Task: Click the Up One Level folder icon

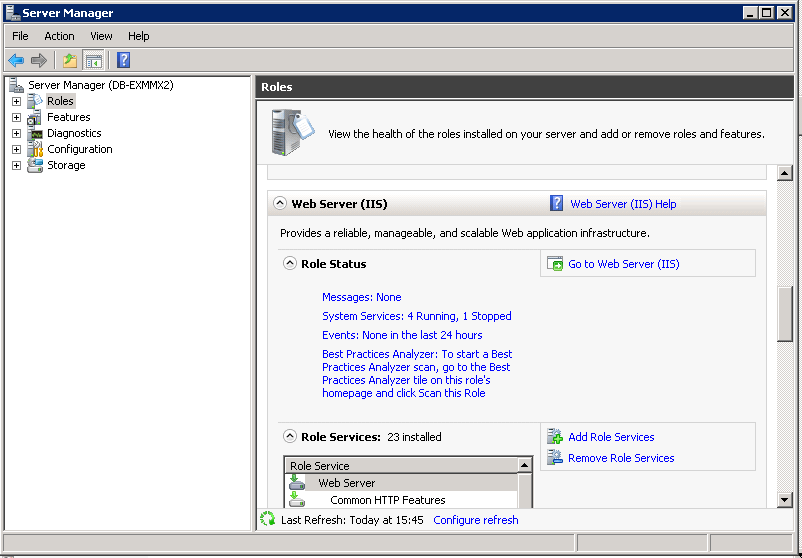Action: tap(70, 60)
